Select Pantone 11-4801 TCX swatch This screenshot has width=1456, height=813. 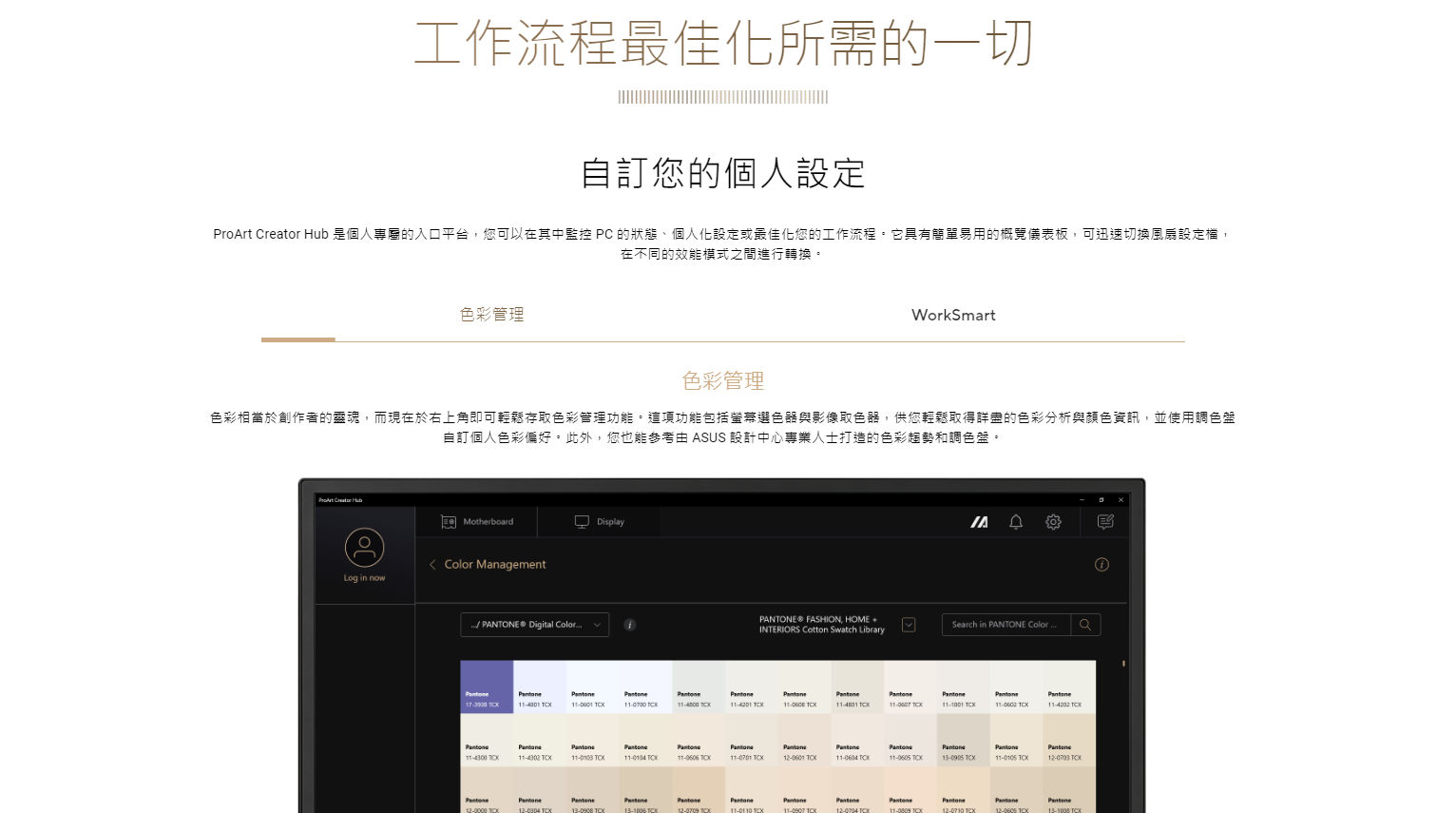point(858,687)
